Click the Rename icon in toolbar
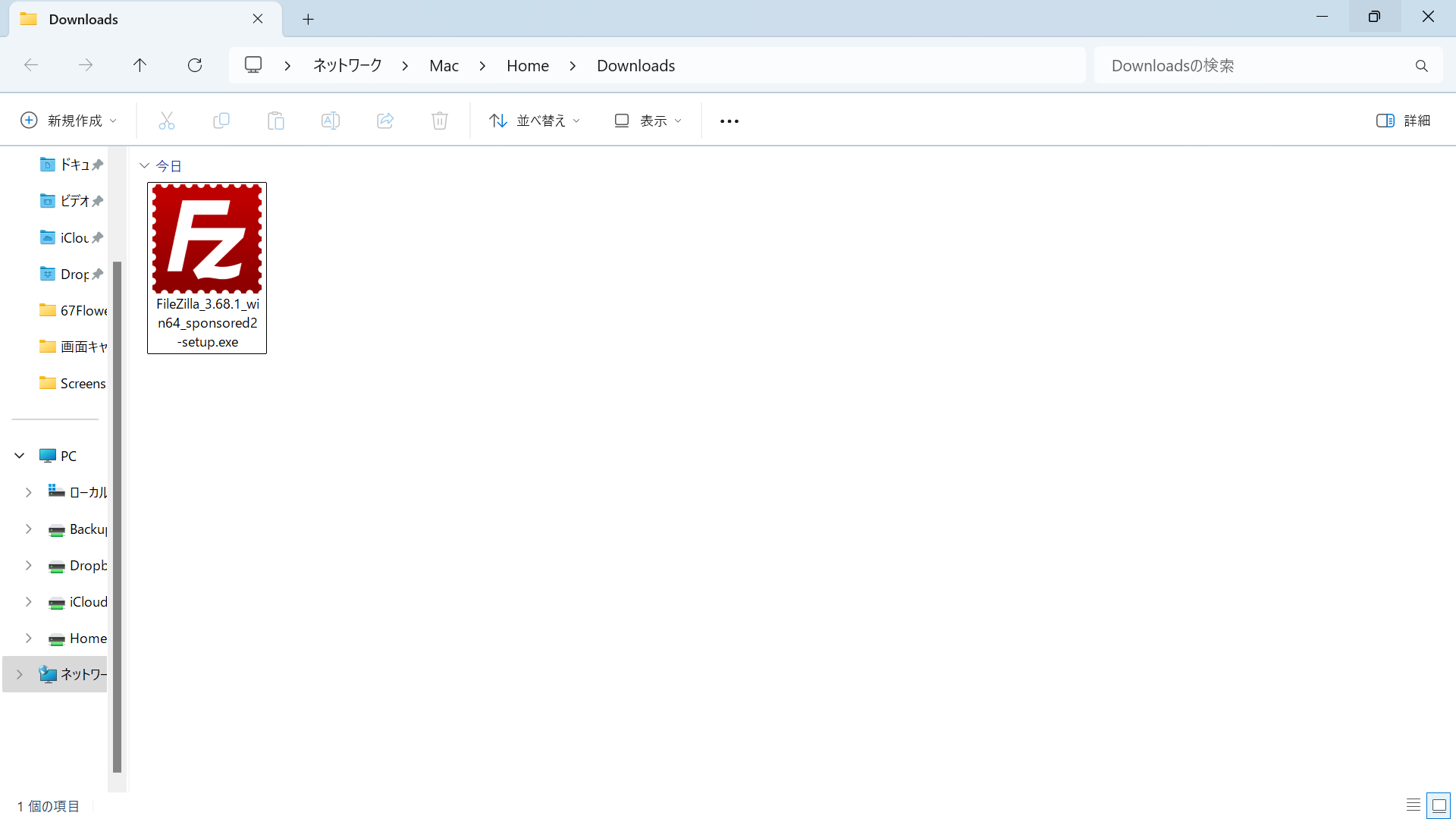Image resolution: width=1456 pixels, height=819 pixels. pyautogui.click(x=331, y=121)
